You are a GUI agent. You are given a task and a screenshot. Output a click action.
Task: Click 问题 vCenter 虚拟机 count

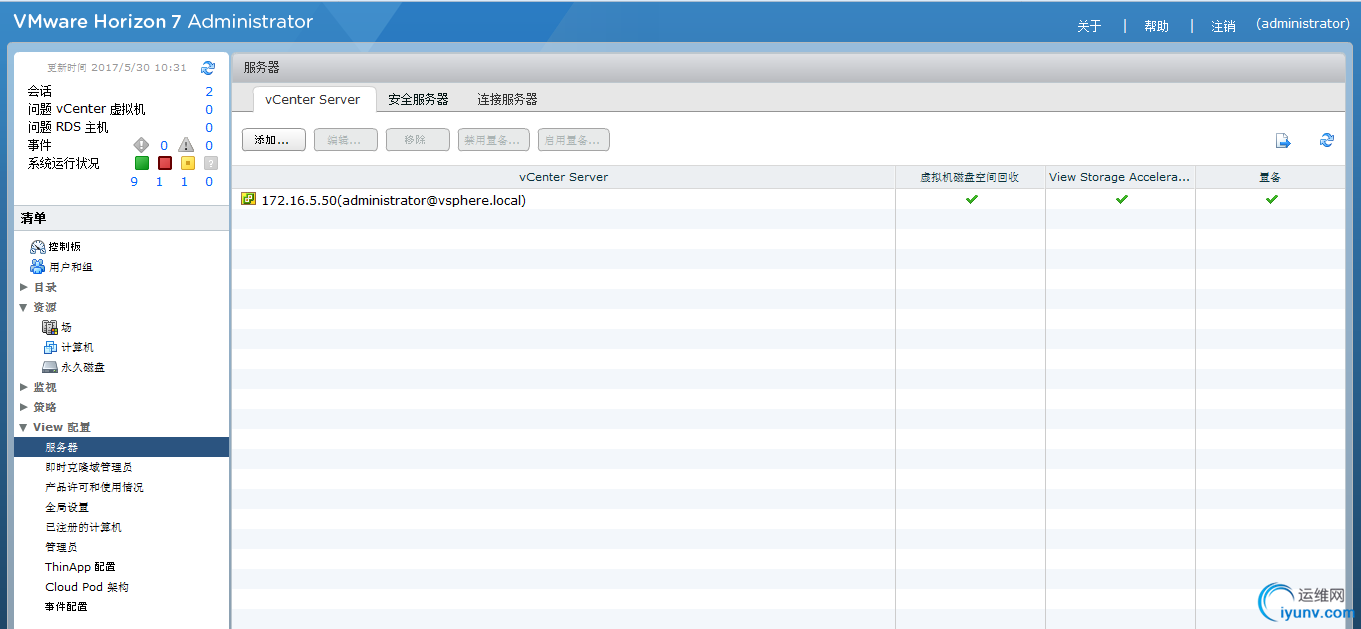(209, 109)
